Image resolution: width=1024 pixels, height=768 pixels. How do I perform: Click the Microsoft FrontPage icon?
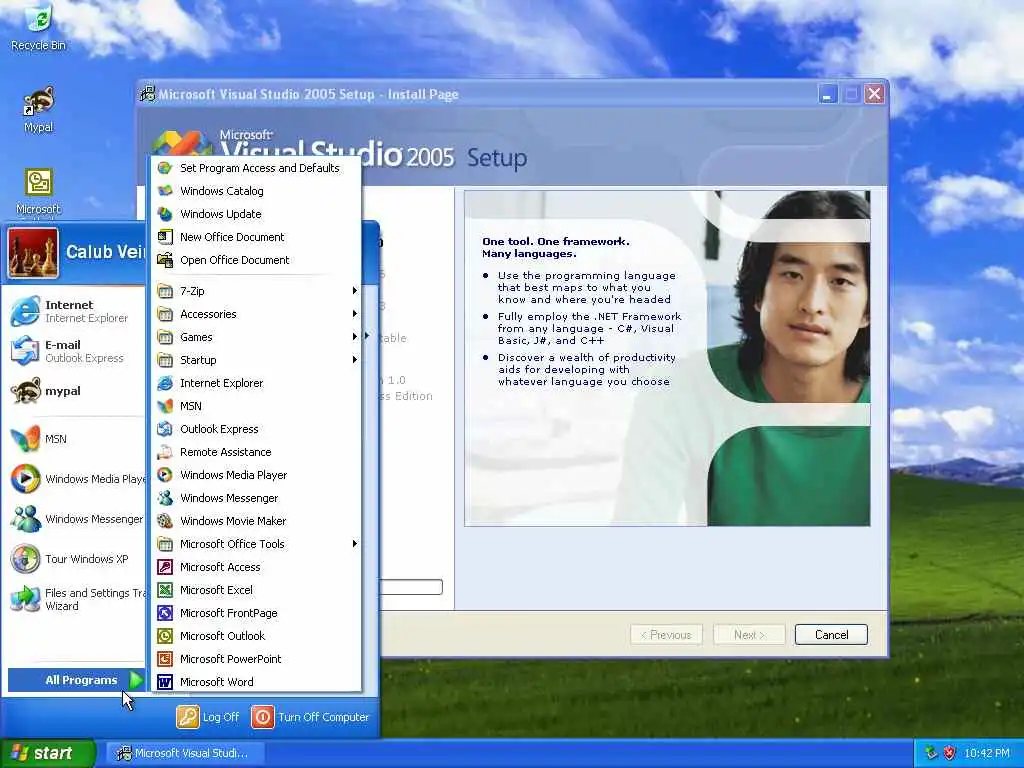165,613
